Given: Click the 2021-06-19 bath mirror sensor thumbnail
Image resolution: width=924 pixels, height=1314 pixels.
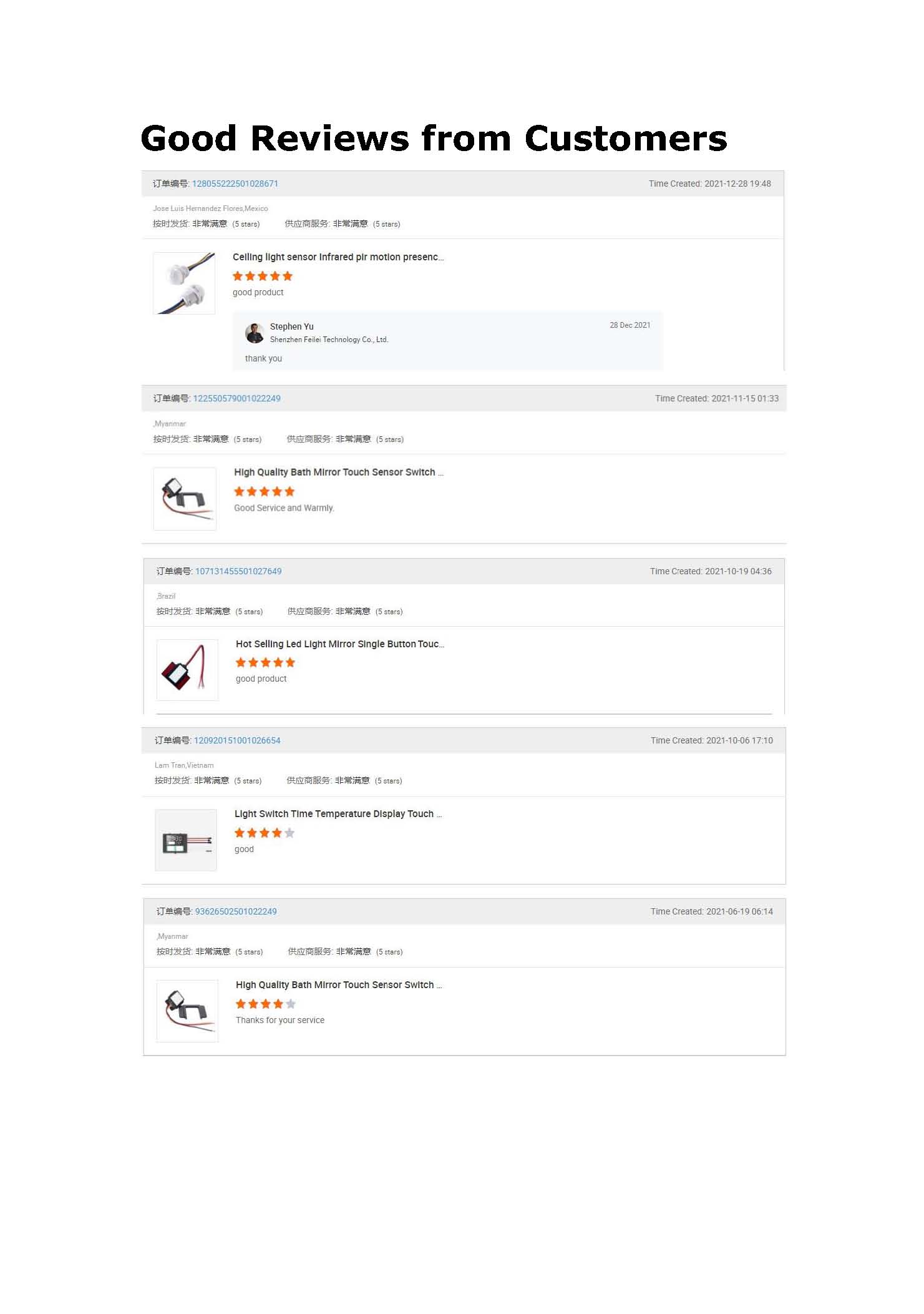Looking at the screenshot, I should (x=187, y=1011).
